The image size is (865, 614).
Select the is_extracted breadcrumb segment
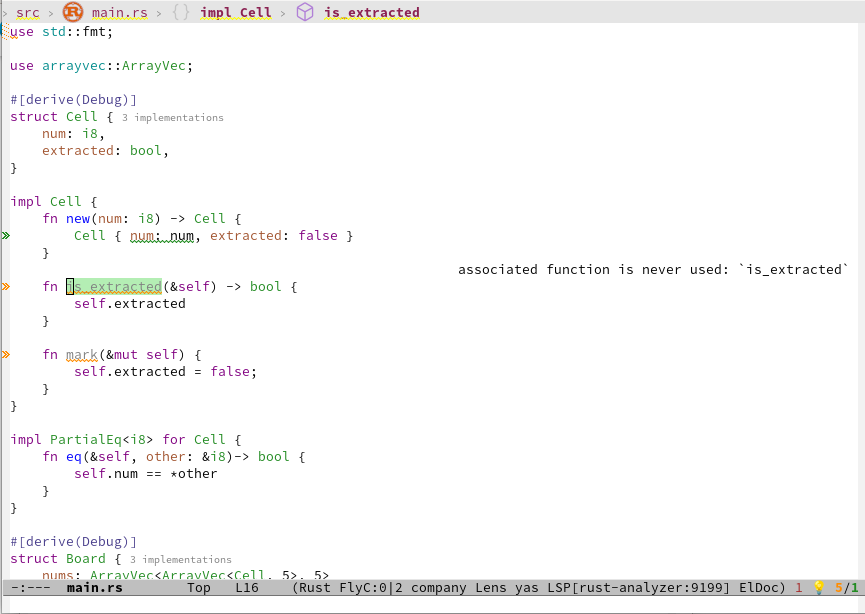coord(372,12)
